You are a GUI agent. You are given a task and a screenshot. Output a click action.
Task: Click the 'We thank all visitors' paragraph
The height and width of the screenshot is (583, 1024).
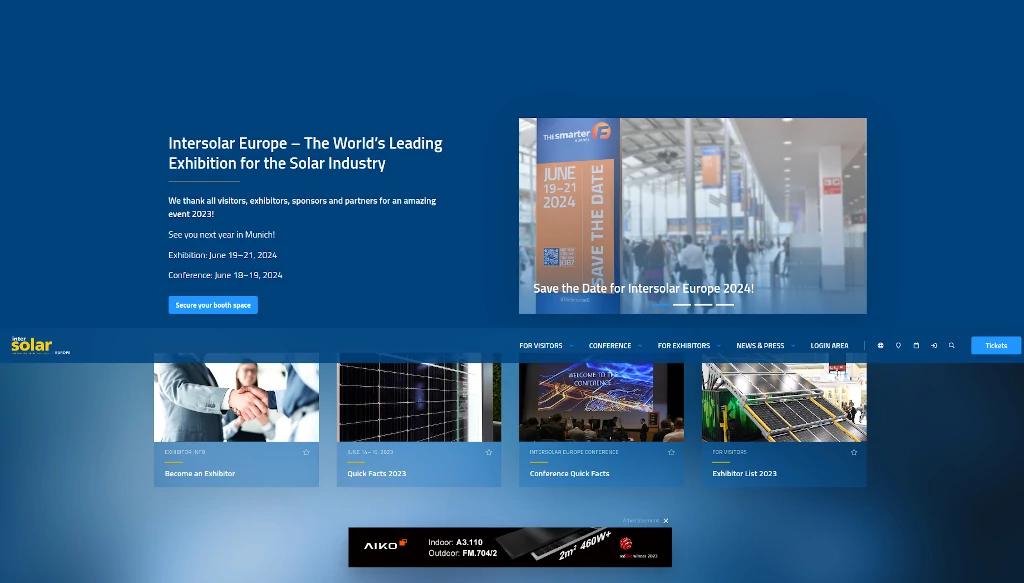coord(302,207)
